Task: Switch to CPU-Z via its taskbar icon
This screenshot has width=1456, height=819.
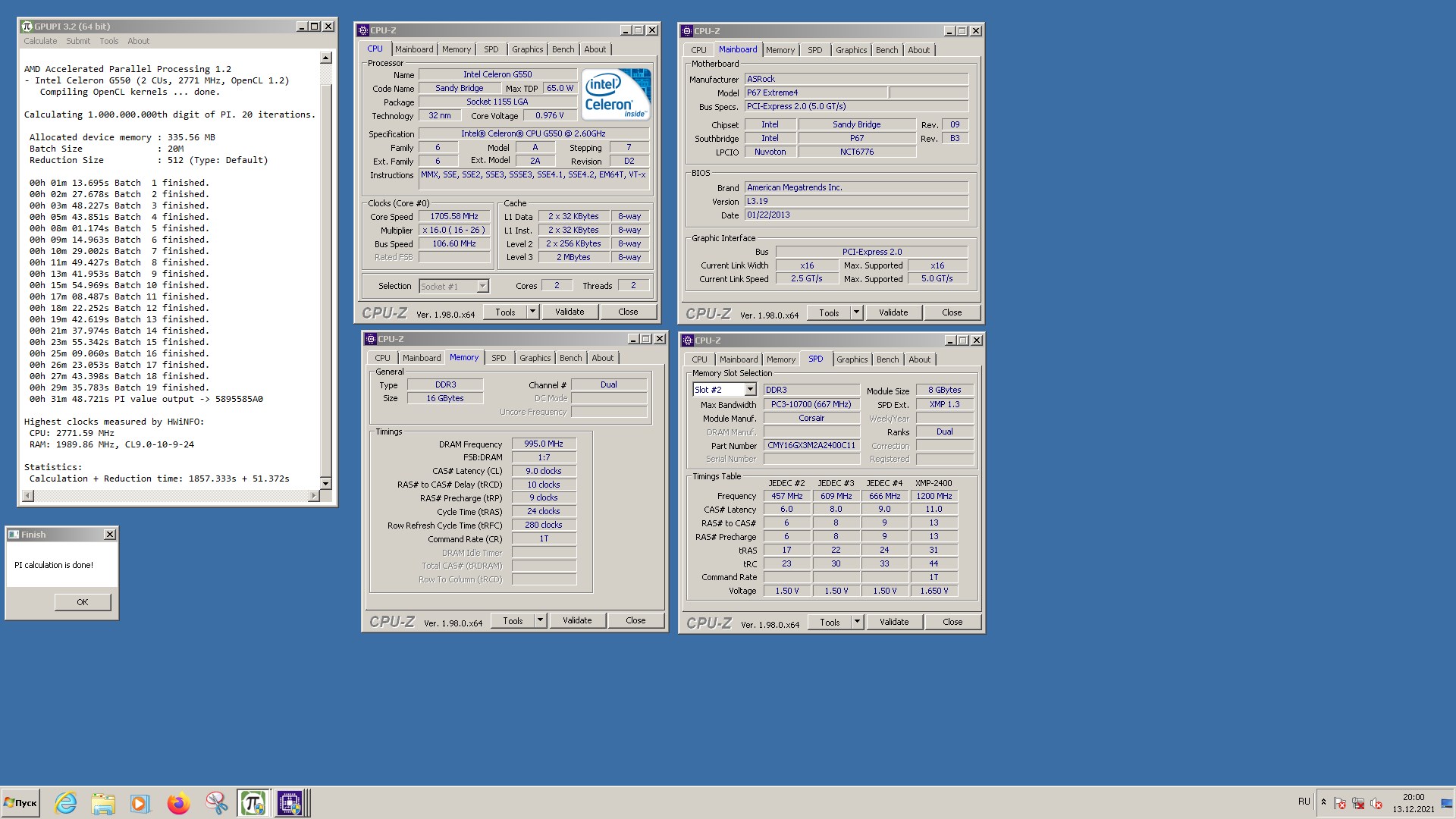Action: pos(290,802)
